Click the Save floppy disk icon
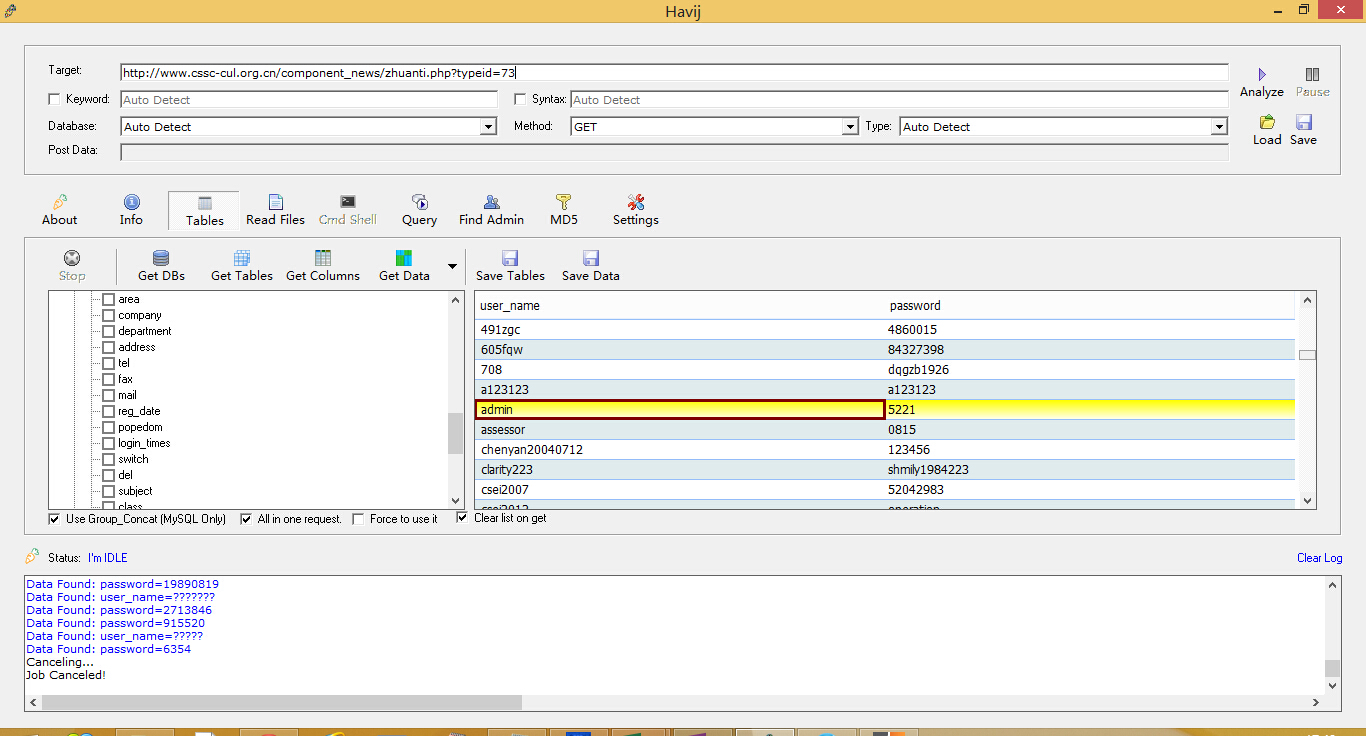Image resolution: width=1366 pixels, height=736 pixels. coord(1303,122)
